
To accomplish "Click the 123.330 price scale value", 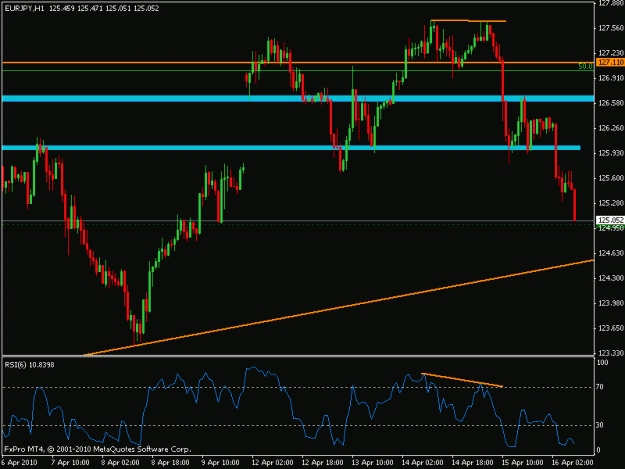I will click(x=611, y=353).
